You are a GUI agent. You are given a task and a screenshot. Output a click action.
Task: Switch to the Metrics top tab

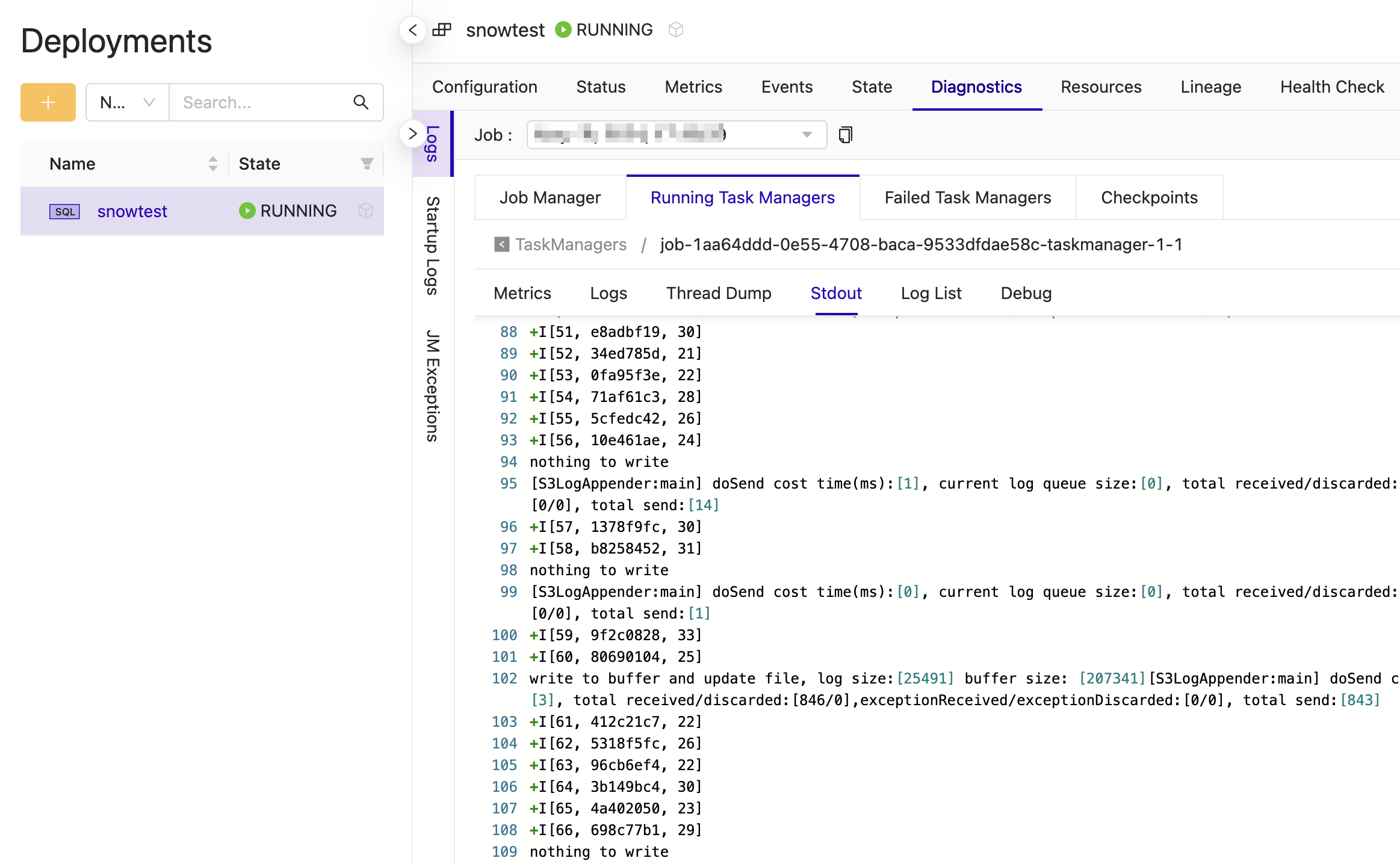click(693, 87)
